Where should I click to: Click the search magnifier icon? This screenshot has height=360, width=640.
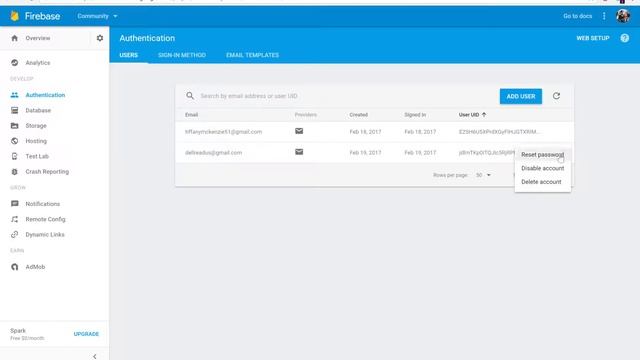tap(190, 96)
